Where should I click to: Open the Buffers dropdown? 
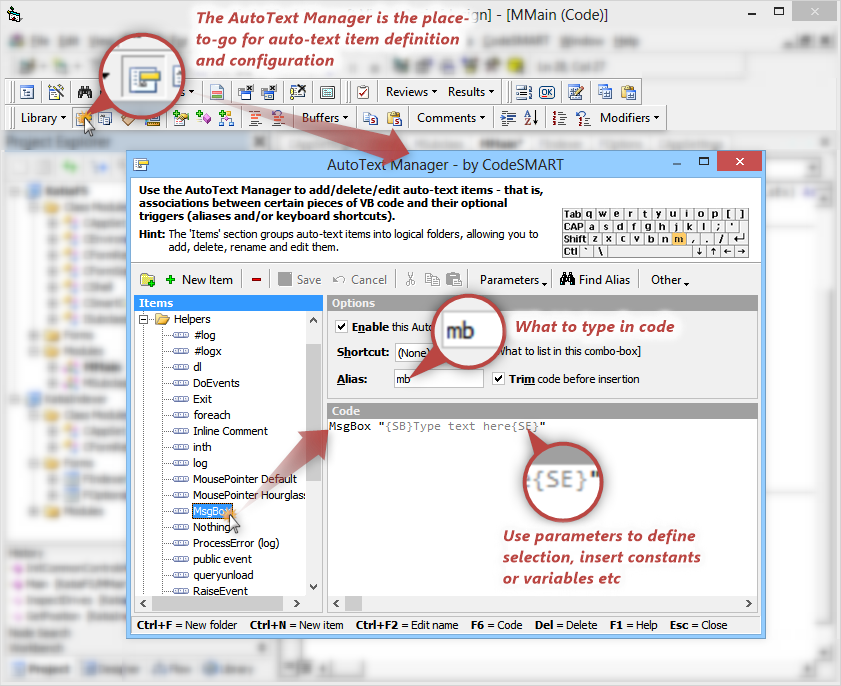click(x=325, y=118)
